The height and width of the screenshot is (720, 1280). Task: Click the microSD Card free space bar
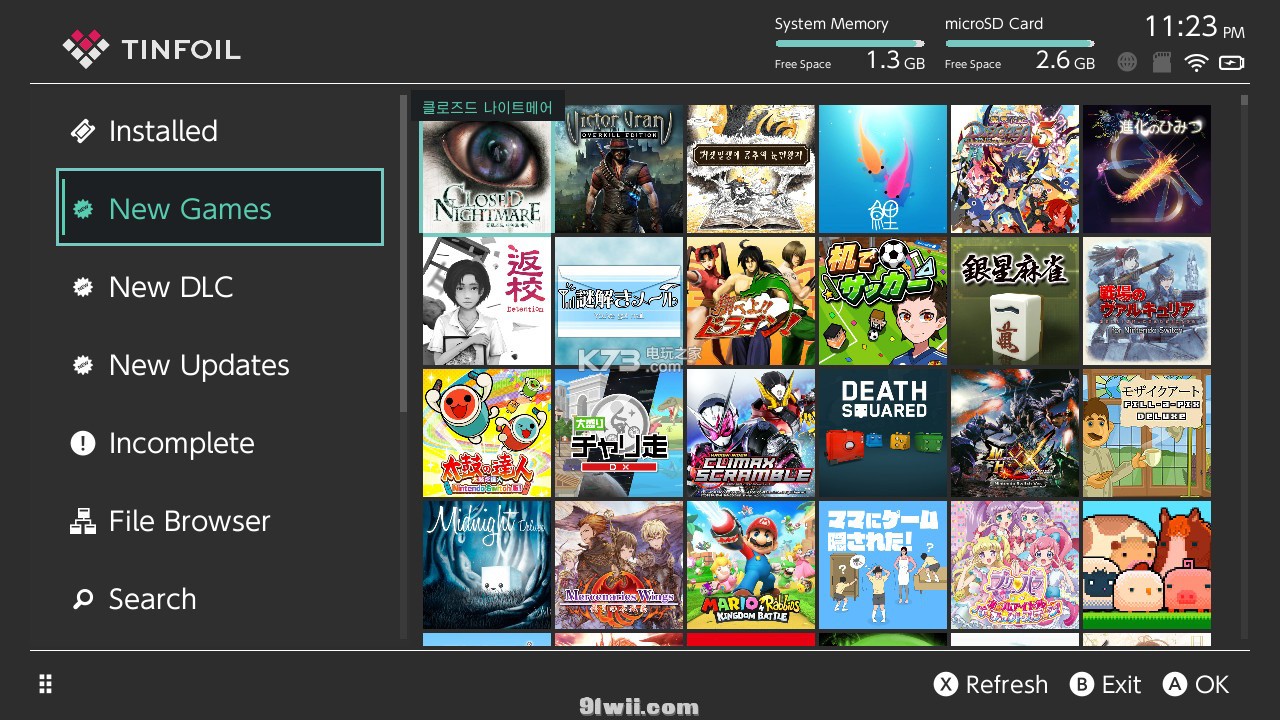(x=1020, y=43)
